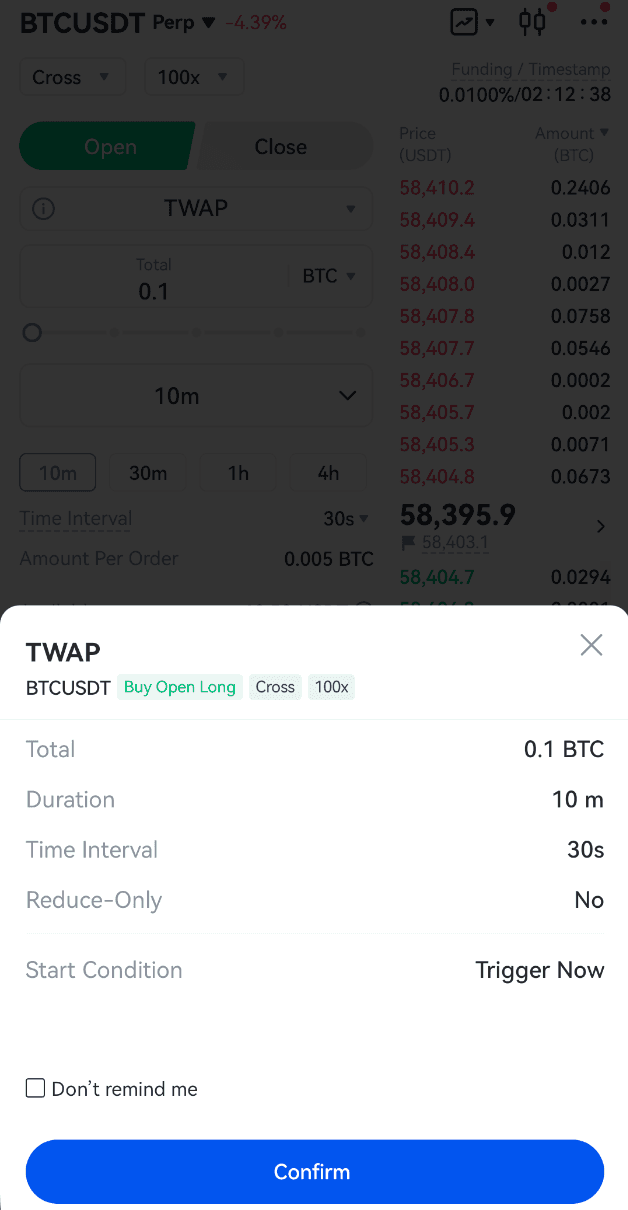Viewport: 628px width, 1210px height.
Task: Open the Cross margin mode dropdown
Action: point(72,77)
